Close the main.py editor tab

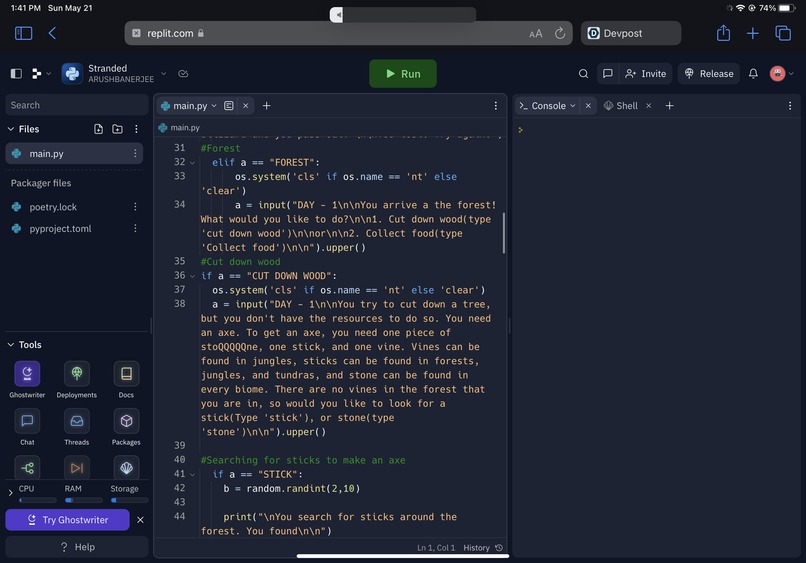coord(246,105)
